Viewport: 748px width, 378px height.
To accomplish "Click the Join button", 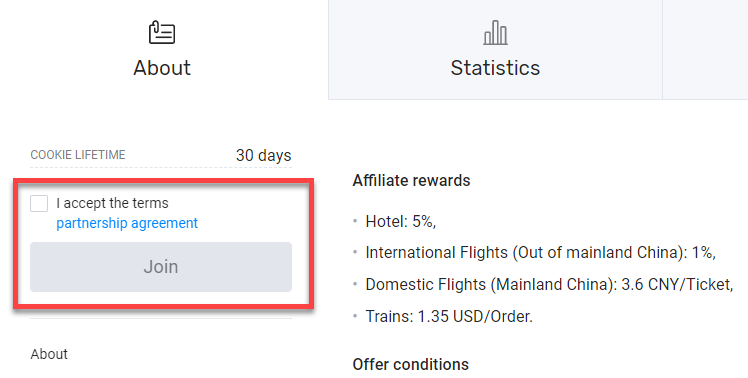I will point(161,267).
